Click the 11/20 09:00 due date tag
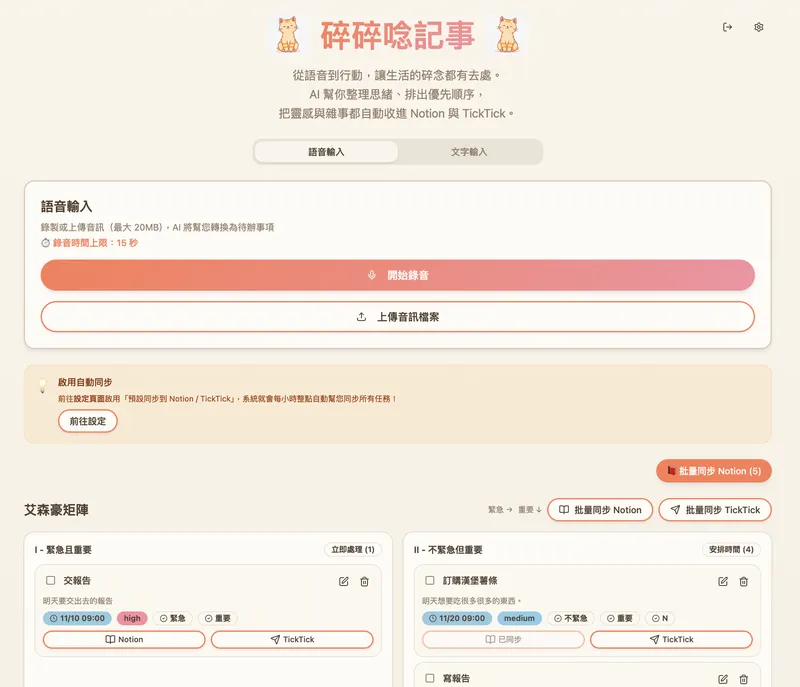800x687 pixels. 457,618
